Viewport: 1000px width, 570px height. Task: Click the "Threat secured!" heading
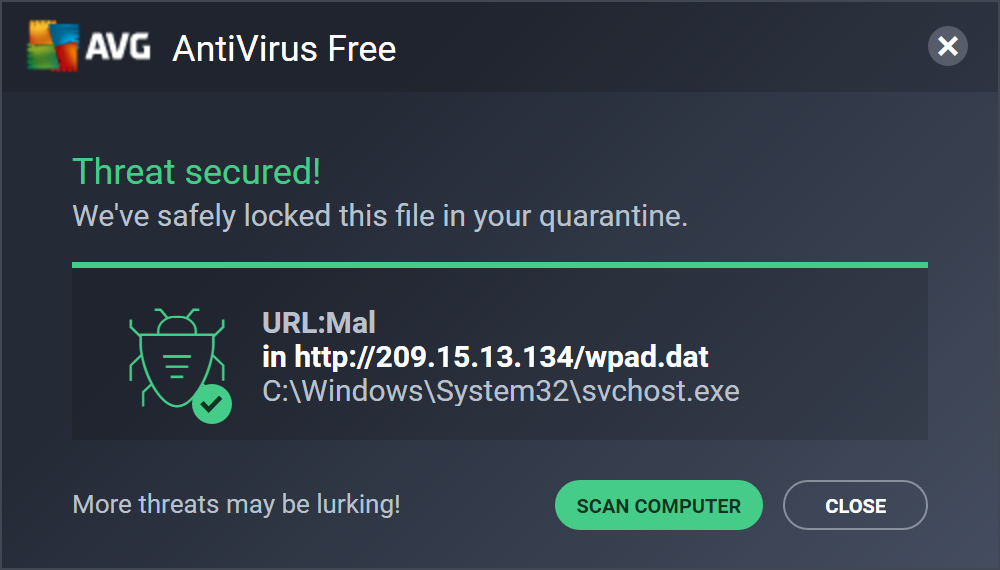[x=196, y=172]
